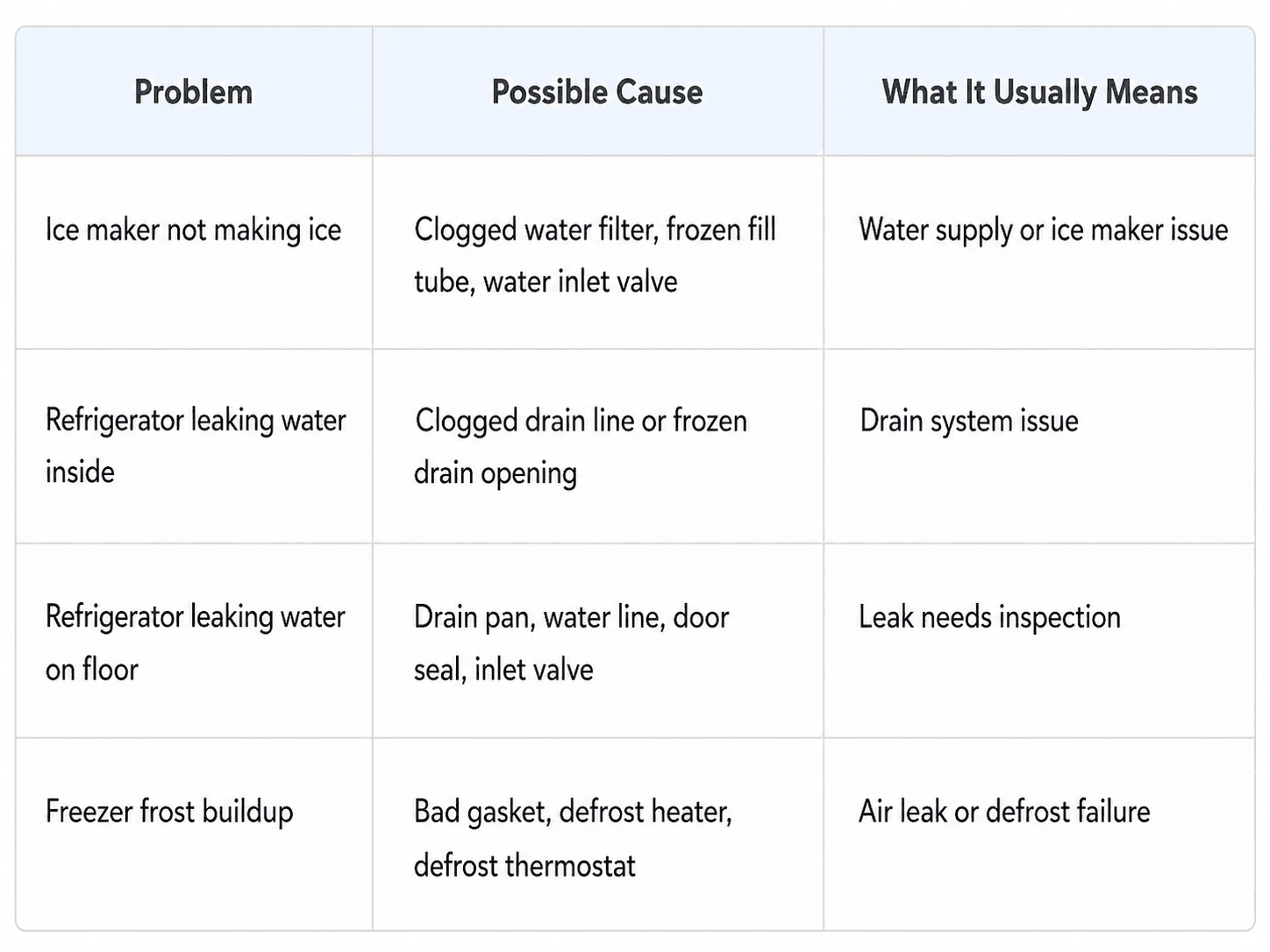Image resolution: width=1270 pixels, height=952 pixels.
Task: Select Bad gasket, defrost heater text
Action: pyautogui.click(x=573, y=812)
